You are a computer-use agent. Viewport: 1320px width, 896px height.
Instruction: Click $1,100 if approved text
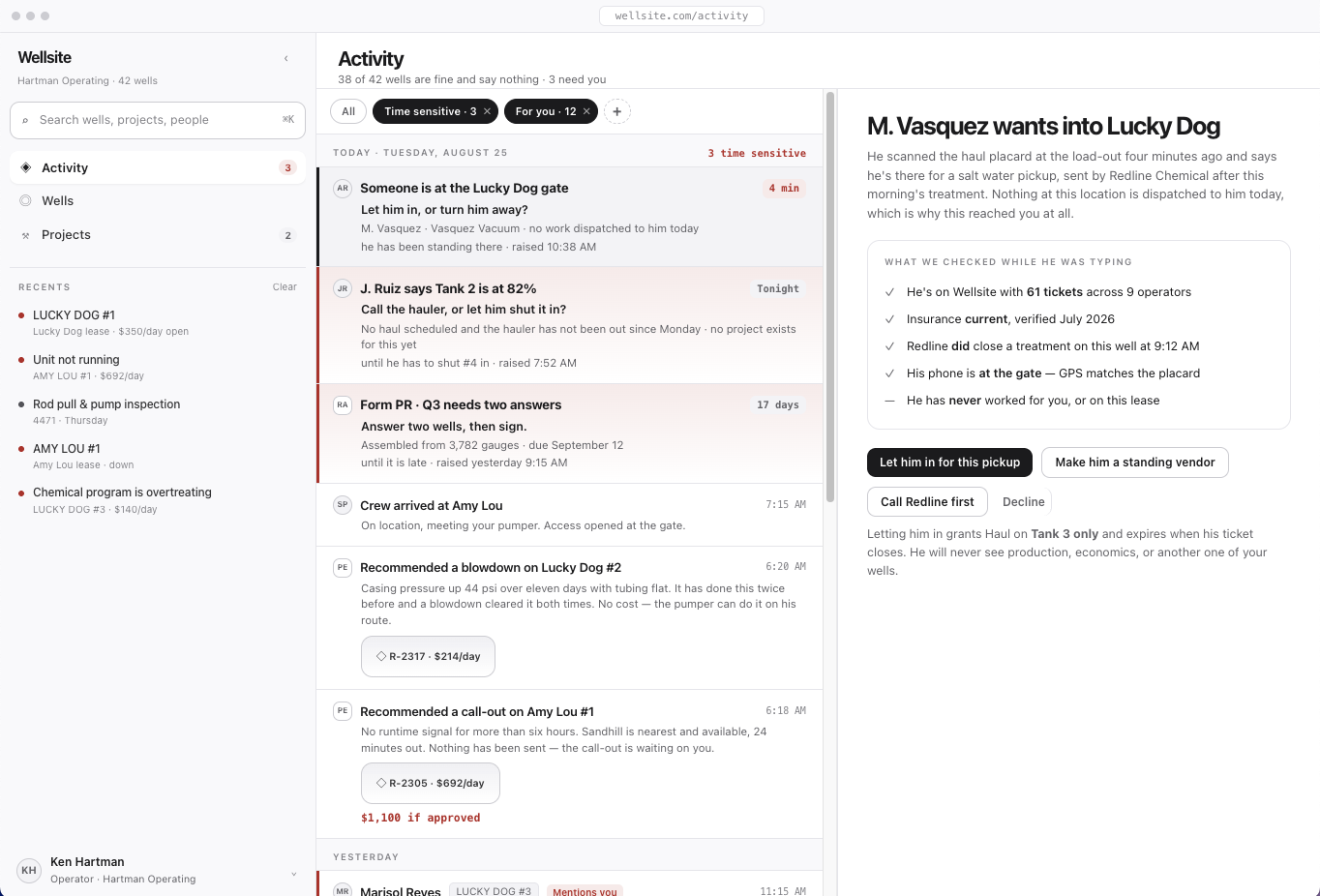420,818
